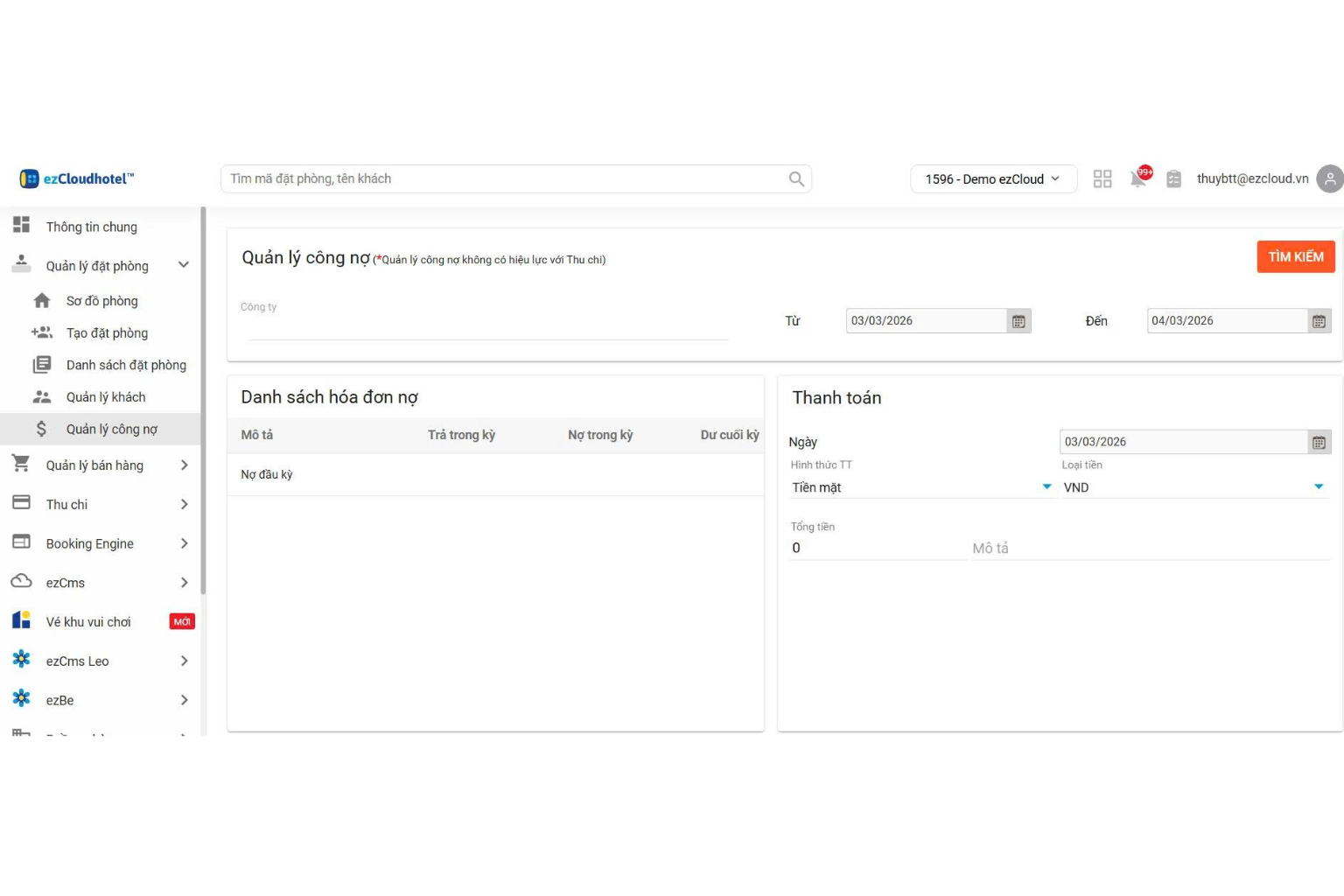1344x896 pixels.
Task: Open the apps grid icon in header
Action: tap(1102, 178)
